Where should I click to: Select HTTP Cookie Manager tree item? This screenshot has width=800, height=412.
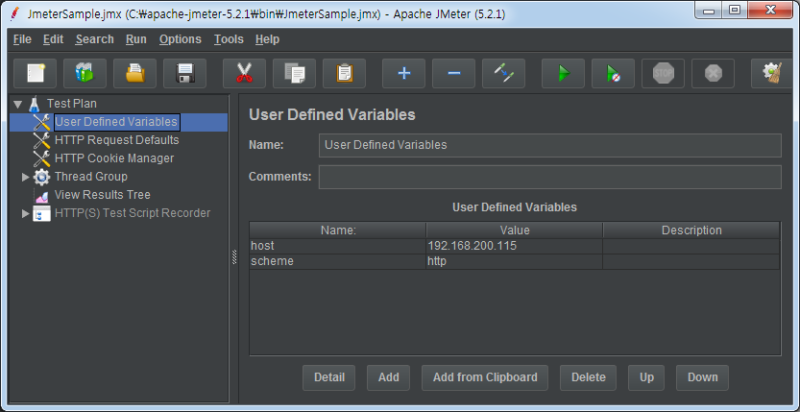click(x=114, y=159)
